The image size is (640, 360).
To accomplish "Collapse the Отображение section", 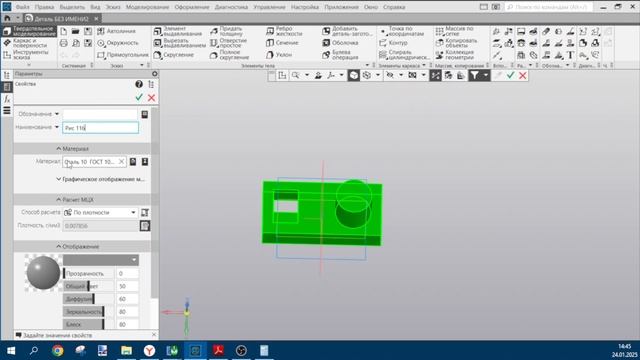I will pyautogui.click(x=77, y=247).
